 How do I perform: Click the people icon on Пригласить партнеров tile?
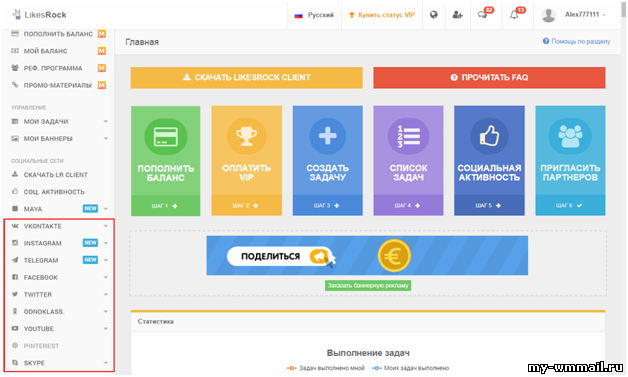pos(570,136)
